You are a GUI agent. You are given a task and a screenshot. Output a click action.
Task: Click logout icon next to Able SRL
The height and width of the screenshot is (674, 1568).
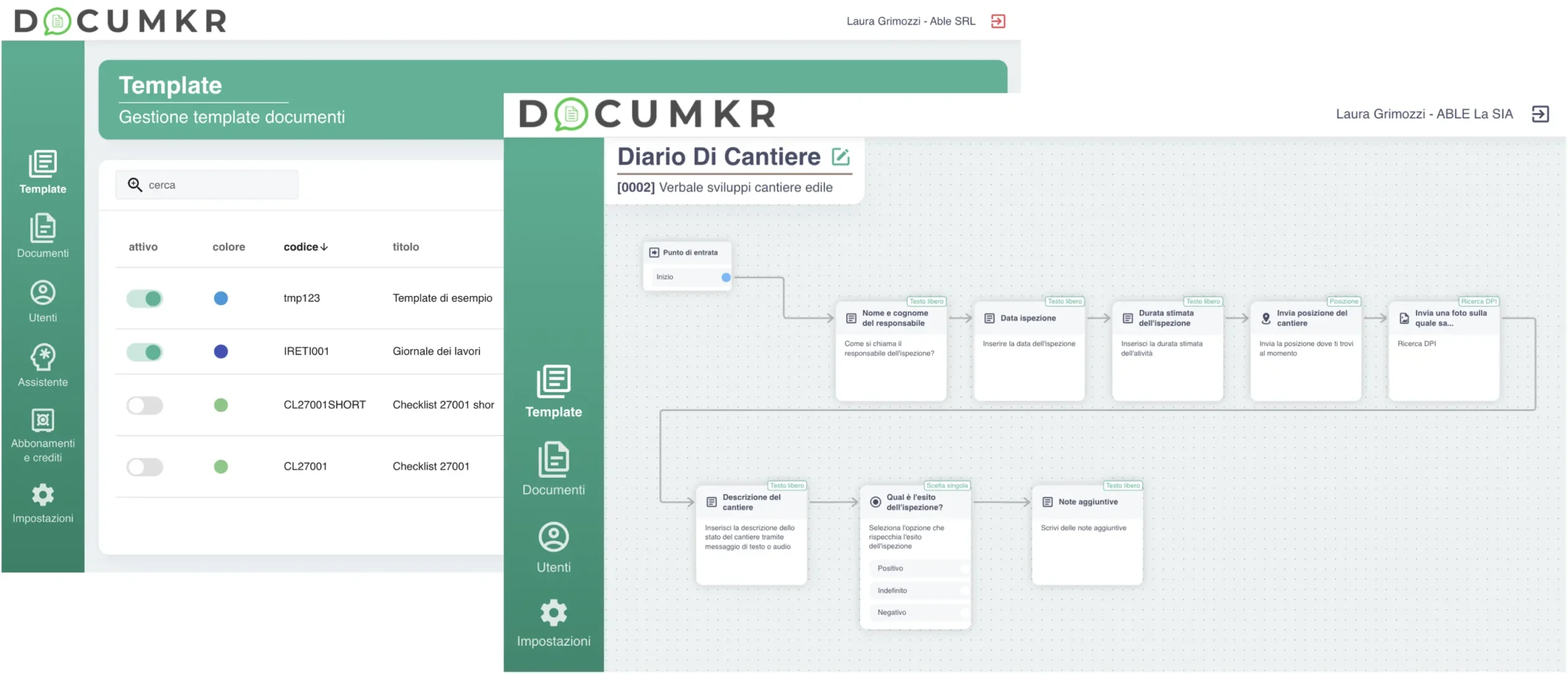[998, 21]
